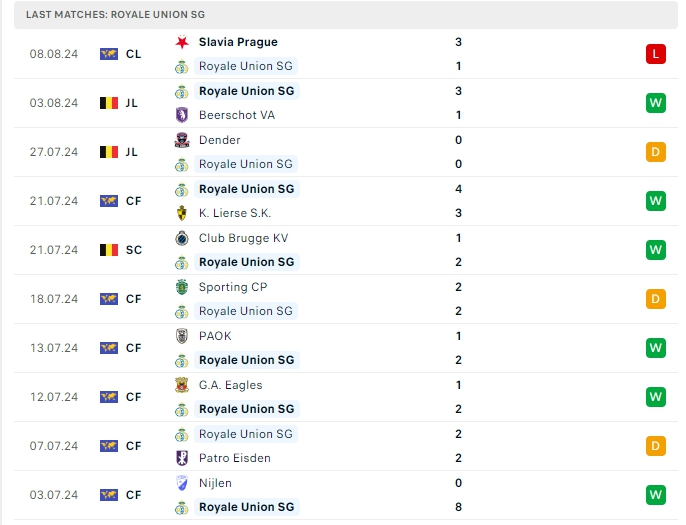Click the Belgian flag for 03.08.24 match
This screenshot has height=525, width=686.
click(109, 103)
